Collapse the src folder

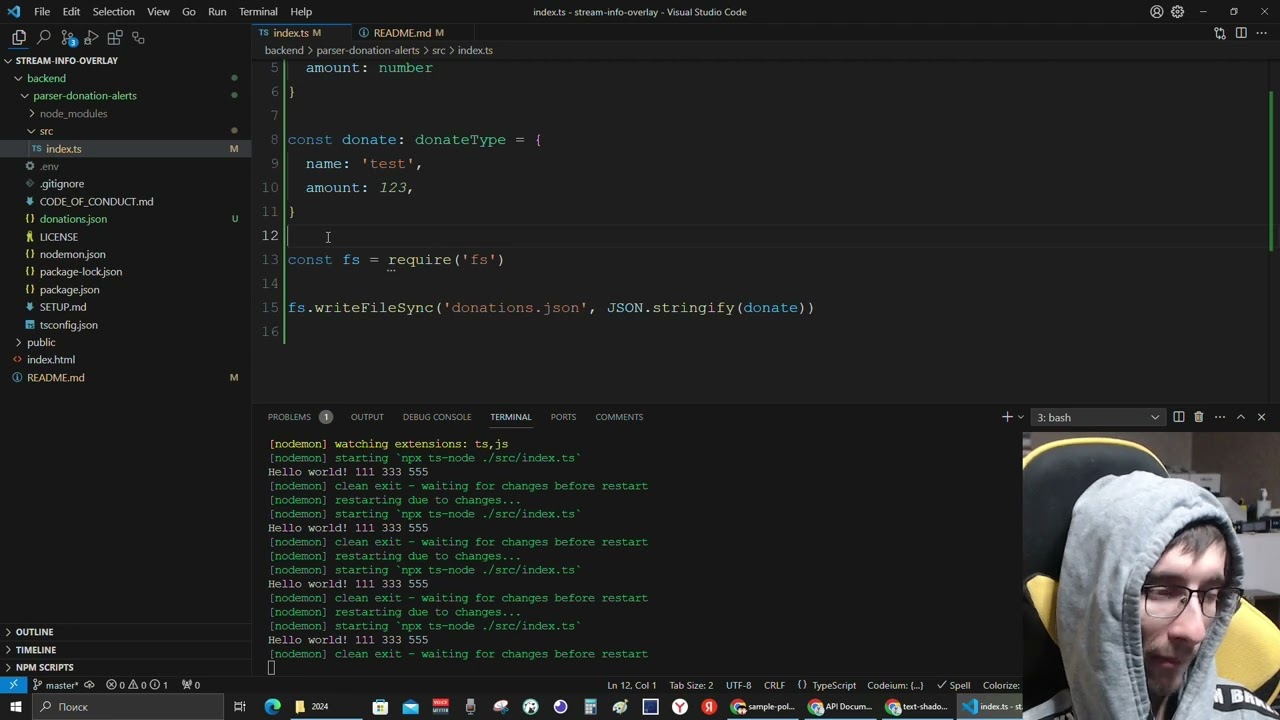(46, 131)
